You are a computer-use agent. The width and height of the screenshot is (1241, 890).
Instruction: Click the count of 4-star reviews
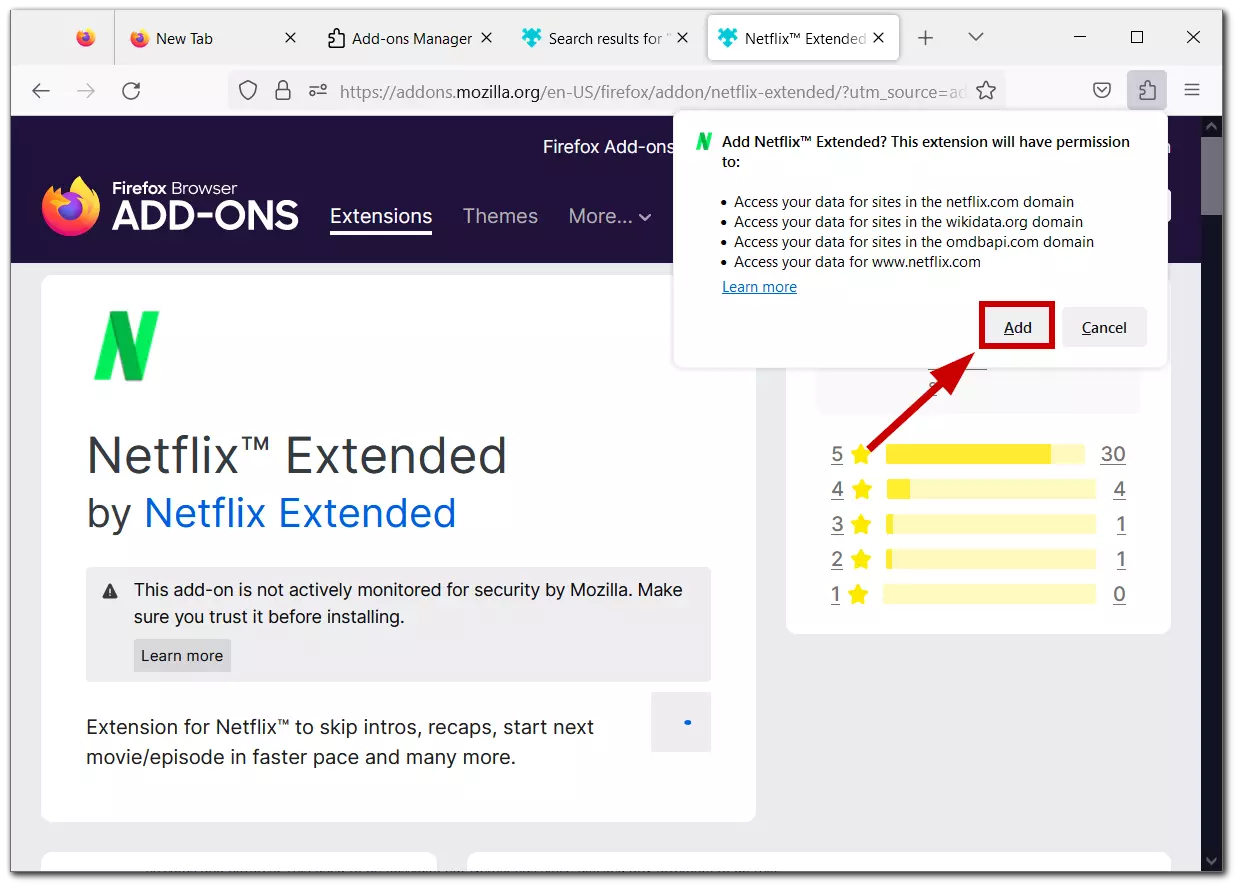pos(1119,489)
